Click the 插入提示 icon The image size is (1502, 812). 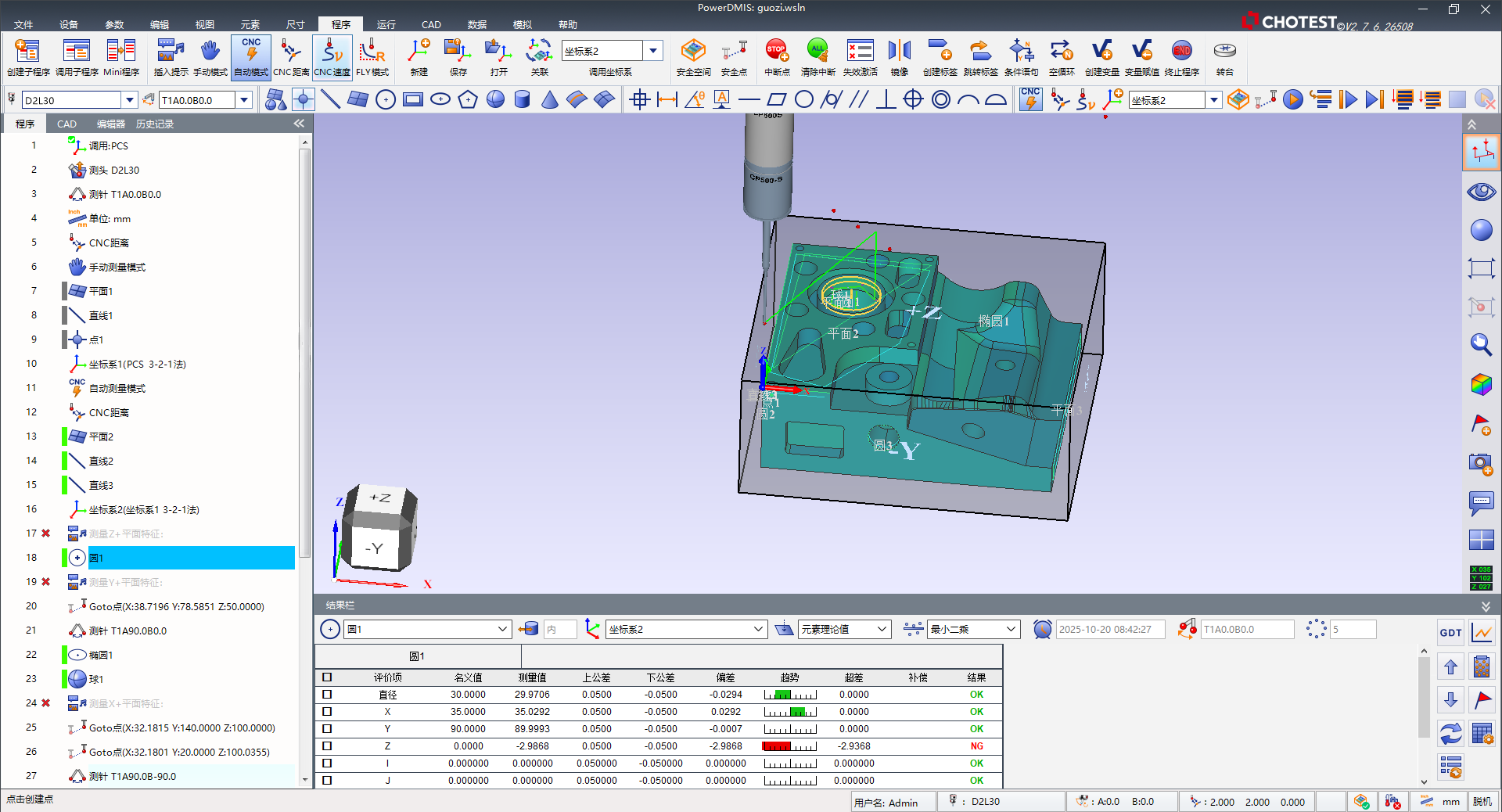point(171,57)
